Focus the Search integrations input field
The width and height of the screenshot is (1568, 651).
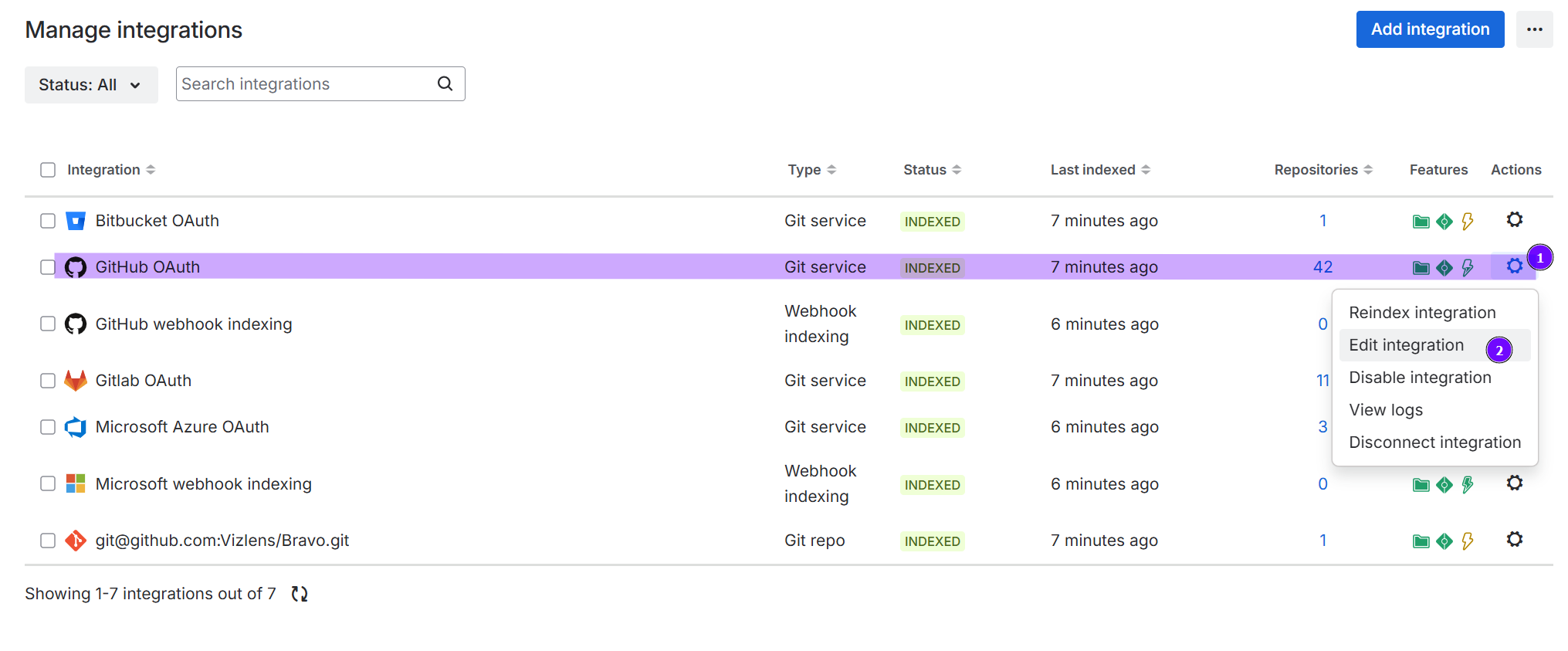(305, 84)
